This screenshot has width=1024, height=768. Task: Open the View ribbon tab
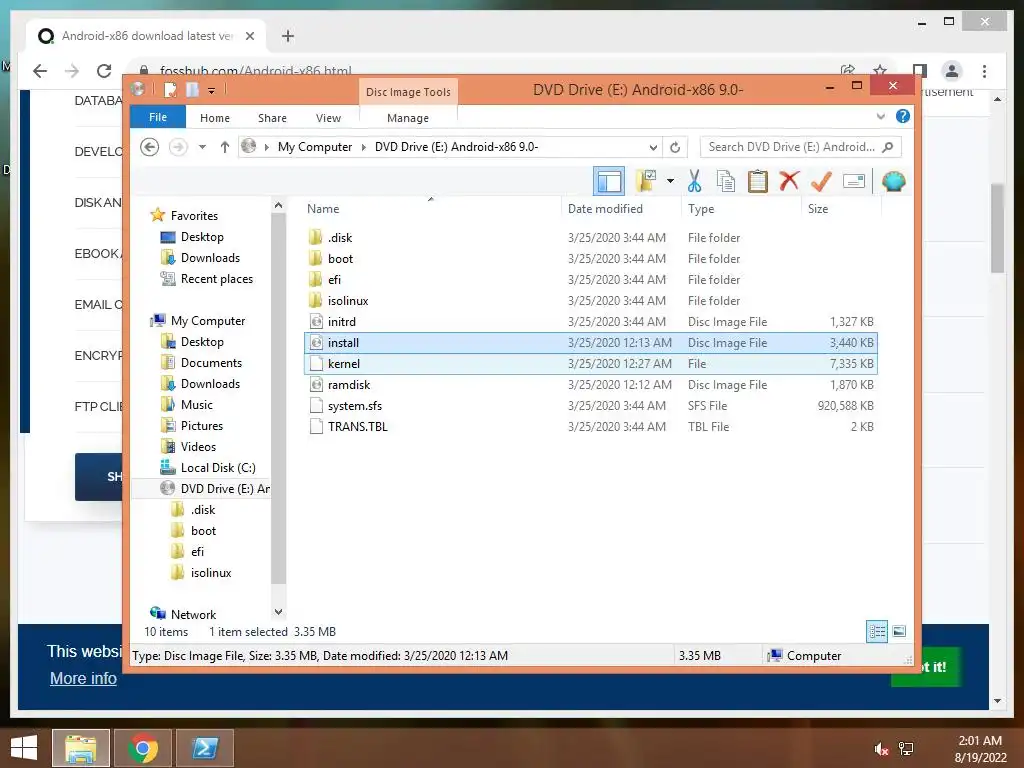point(328,118)
